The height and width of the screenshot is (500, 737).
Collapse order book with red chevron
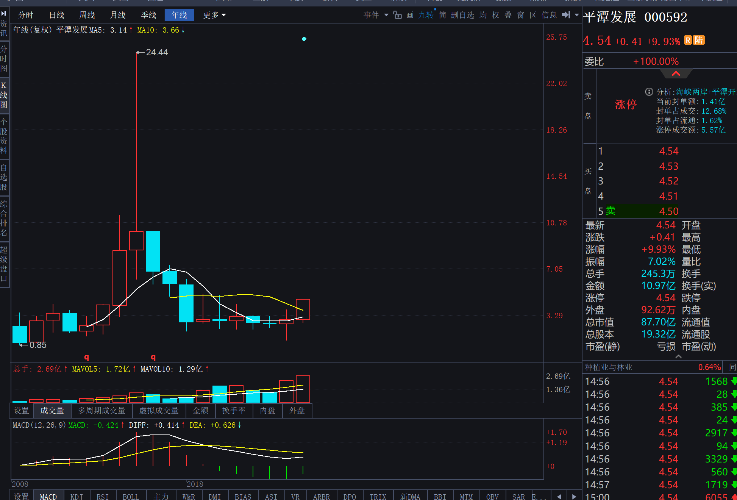click(676, 73)
